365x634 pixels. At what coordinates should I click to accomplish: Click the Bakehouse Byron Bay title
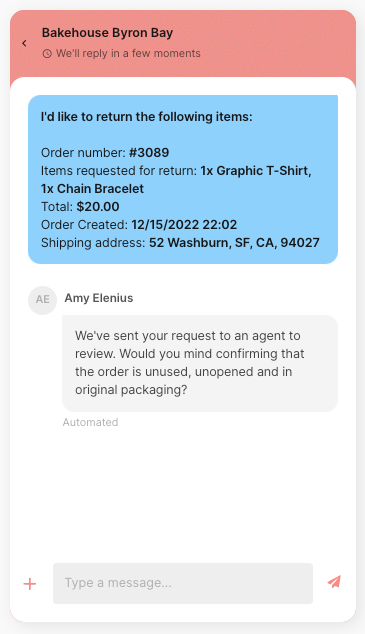[108, 33]
